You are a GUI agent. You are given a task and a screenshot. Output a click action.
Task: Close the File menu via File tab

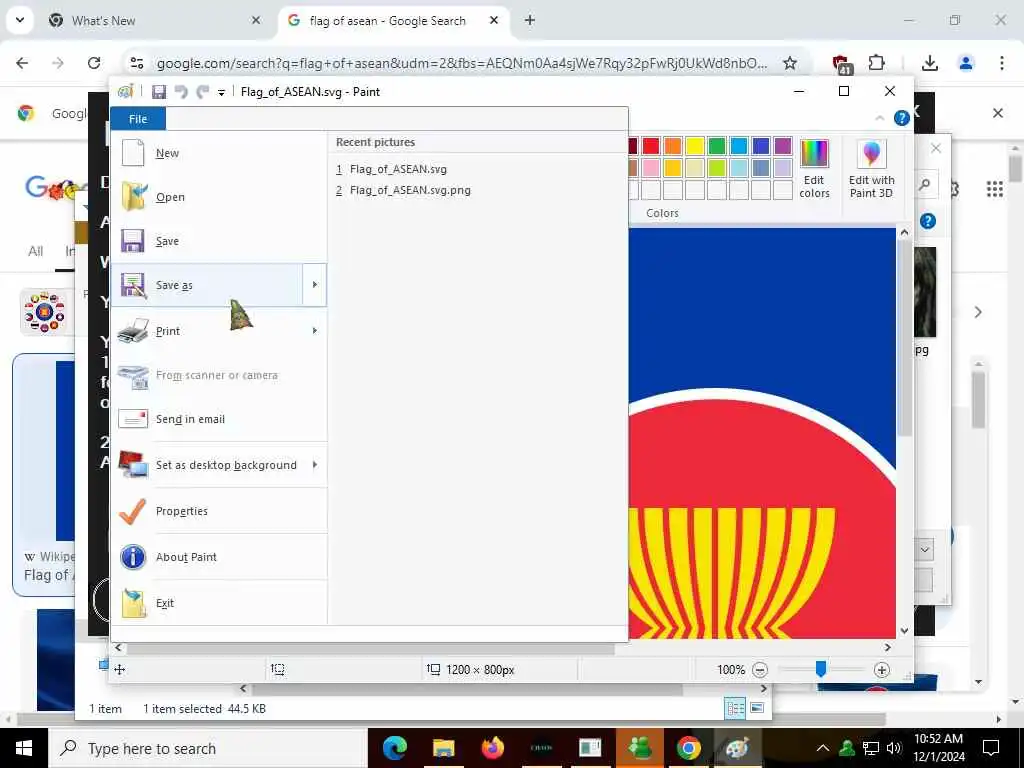(x=138, y=119)
